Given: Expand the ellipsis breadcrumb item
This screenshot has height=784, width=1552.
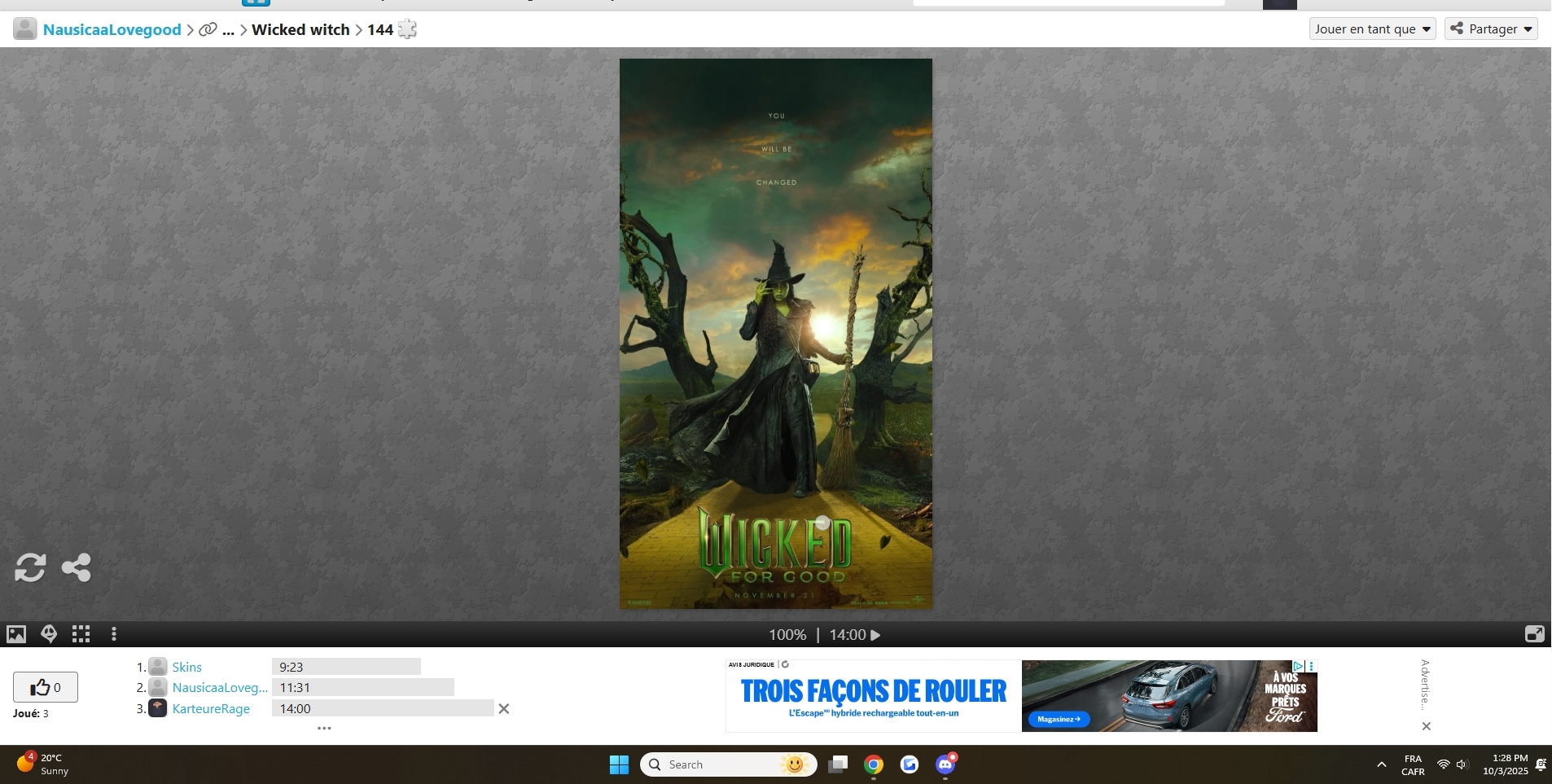Looking at the screenshot, I should point(229,31).
